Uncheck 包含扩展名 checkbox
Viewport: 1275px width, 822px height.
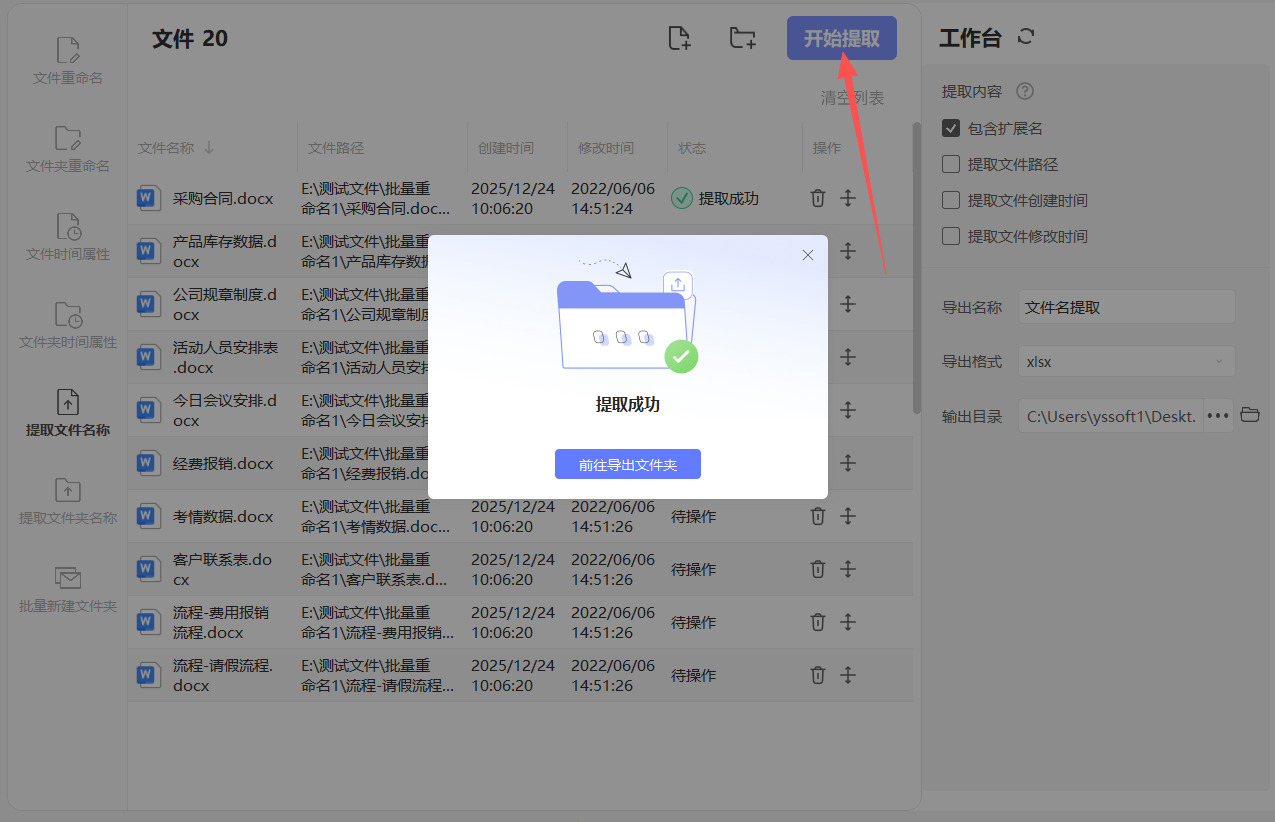[x=951, y=128]
